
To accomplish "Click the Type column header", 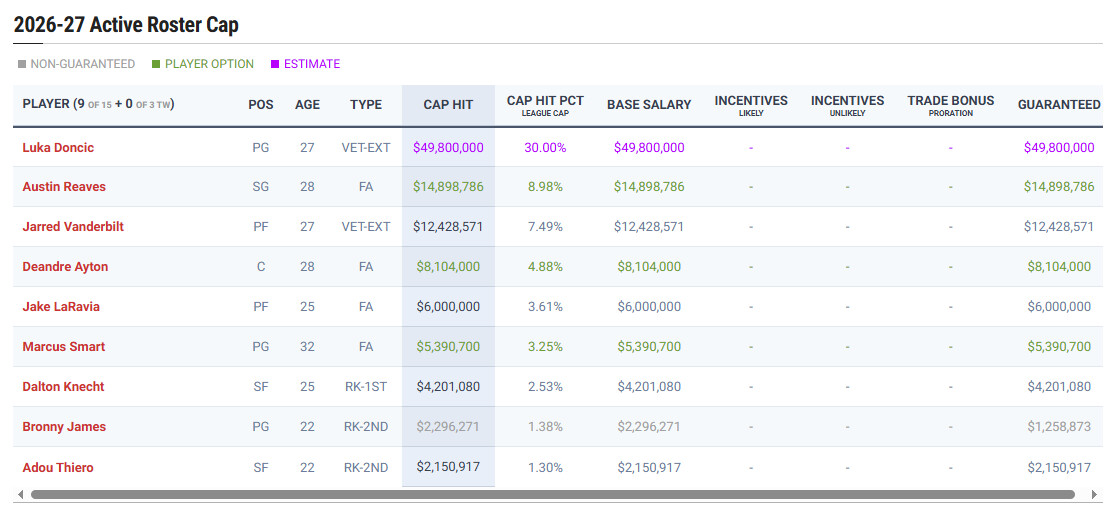I will [366, 105].
